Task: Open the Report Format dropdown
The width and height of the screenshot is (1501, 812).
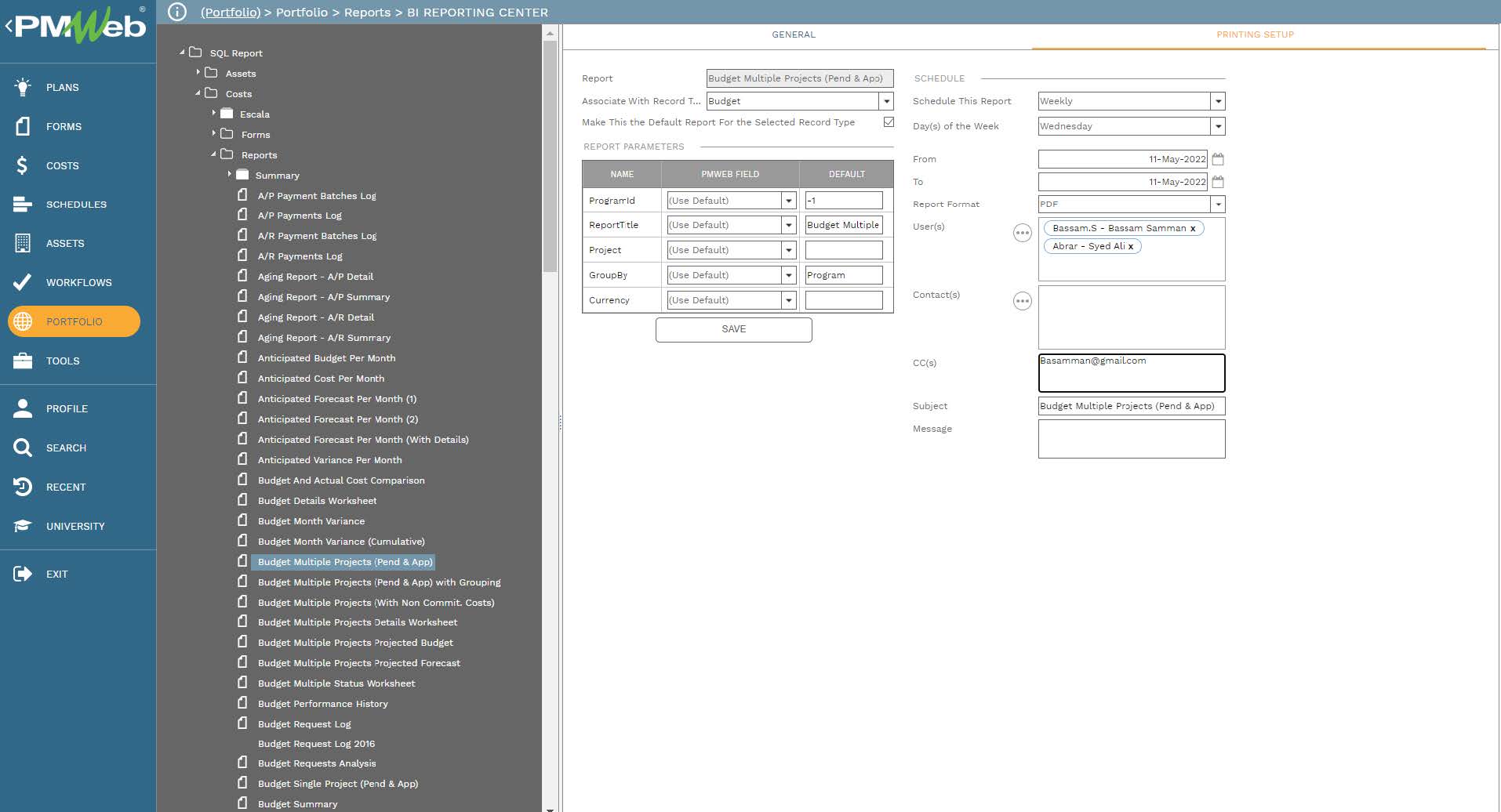Action: point(1218,205)
